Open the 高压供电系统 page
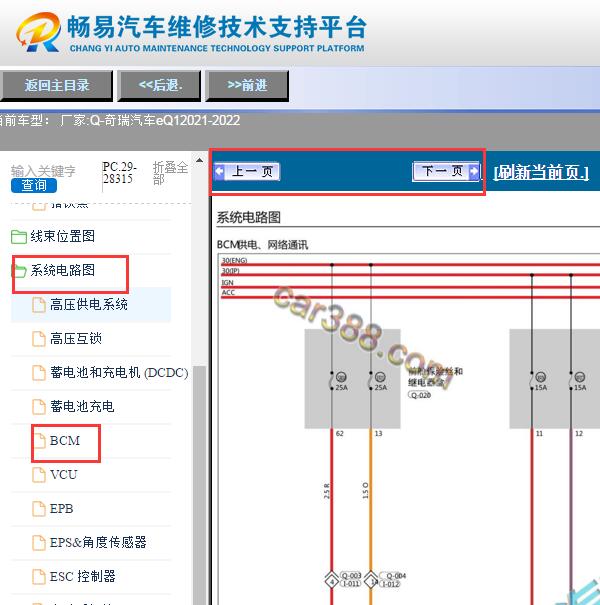 tap(89, 304)
